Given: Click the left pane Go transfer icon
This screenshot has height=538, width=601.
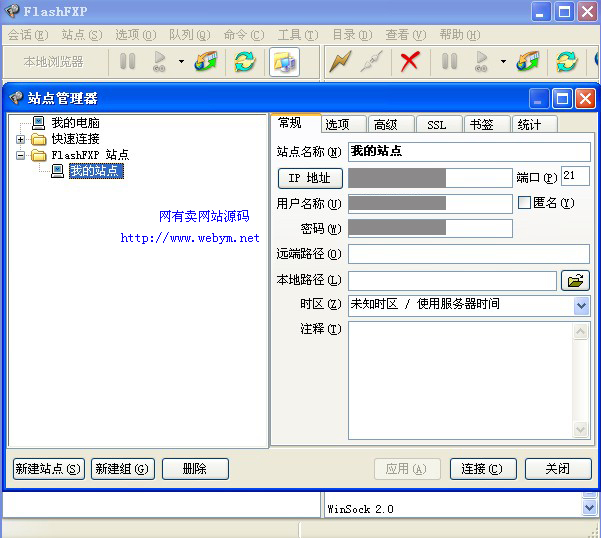Looking at the screenshot, I should [x=159, y=61].
